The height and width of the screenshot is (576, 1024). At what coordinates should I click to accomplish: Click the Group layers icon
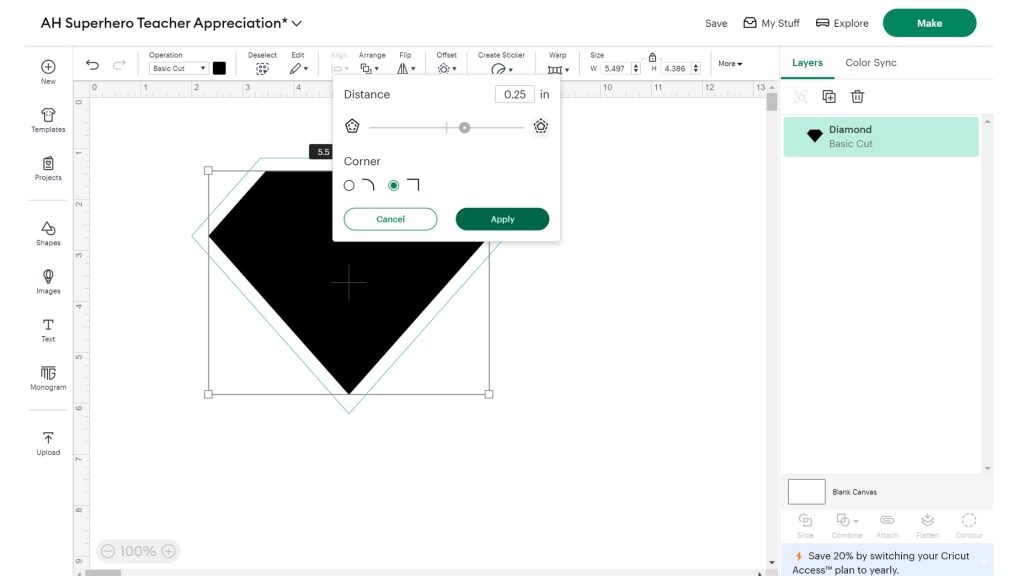point(801,97)
